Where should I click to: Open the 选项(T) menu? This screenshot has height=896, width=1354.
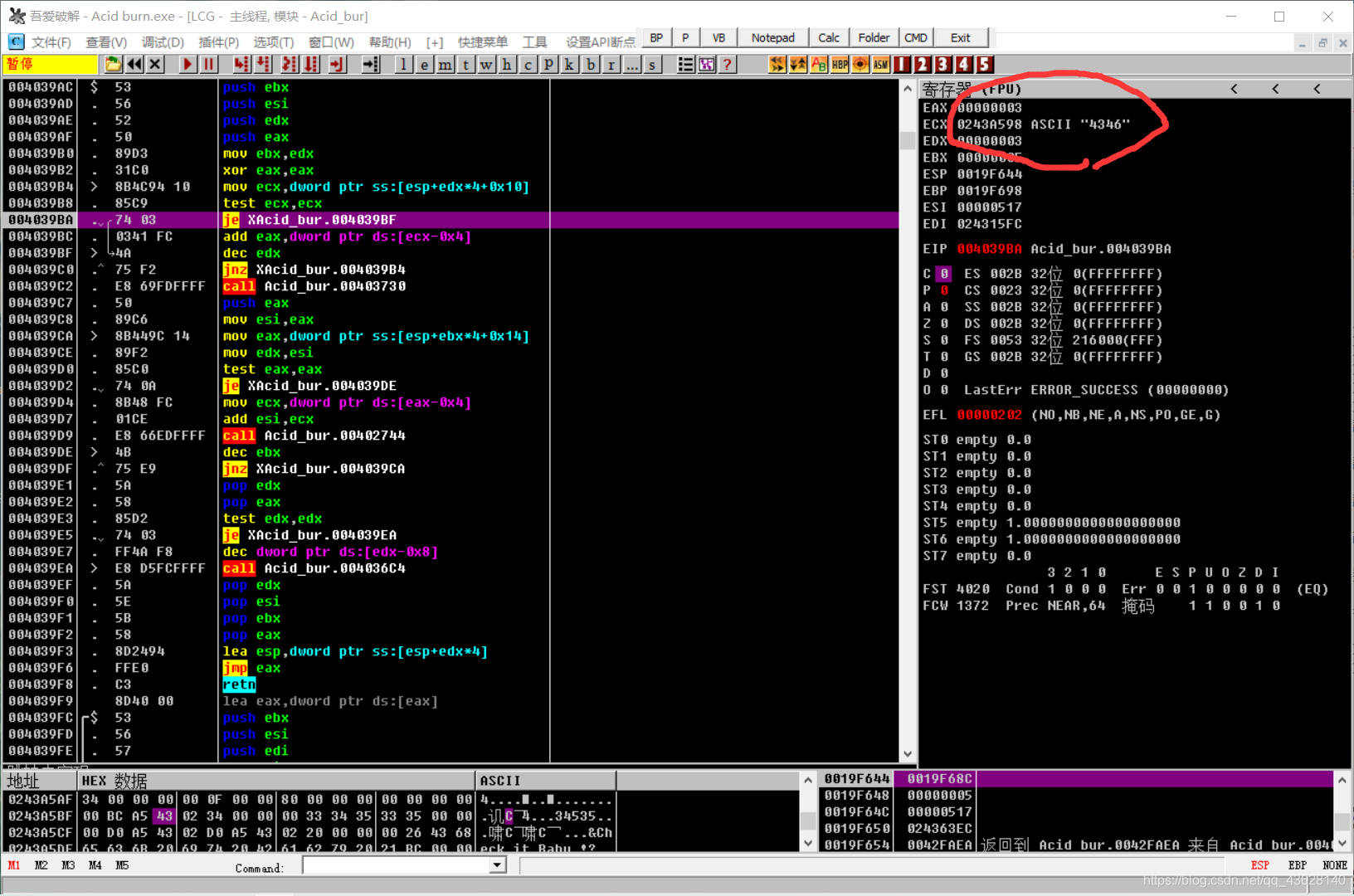click(x=274, y=42)
